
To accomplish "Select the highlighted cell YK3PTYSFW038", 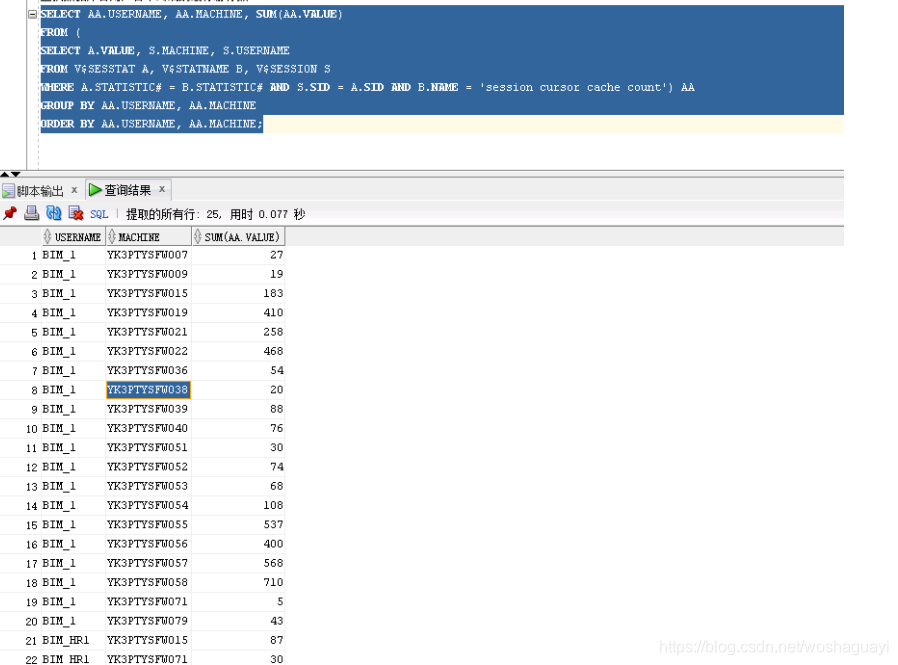I will (x=148, y=390).
